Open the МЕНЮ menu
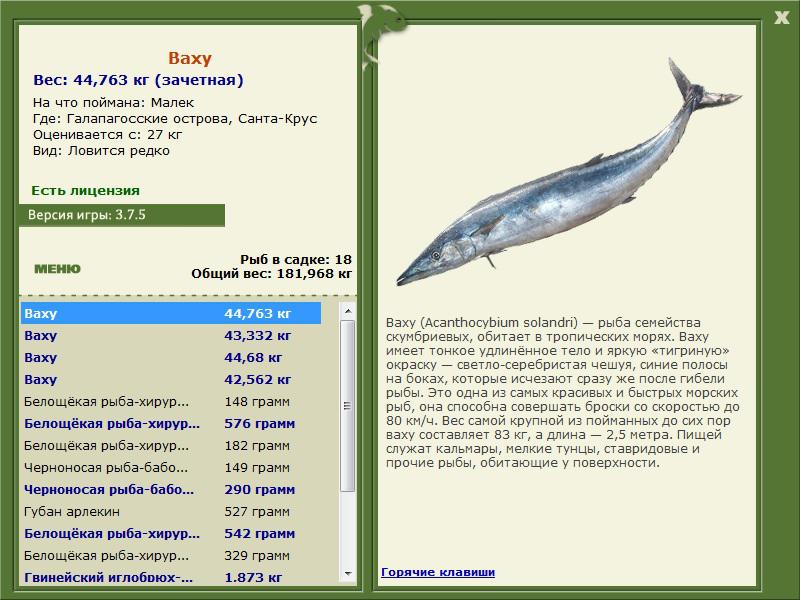The width and height of the screenshot is (800, 600). coord(57,269)
